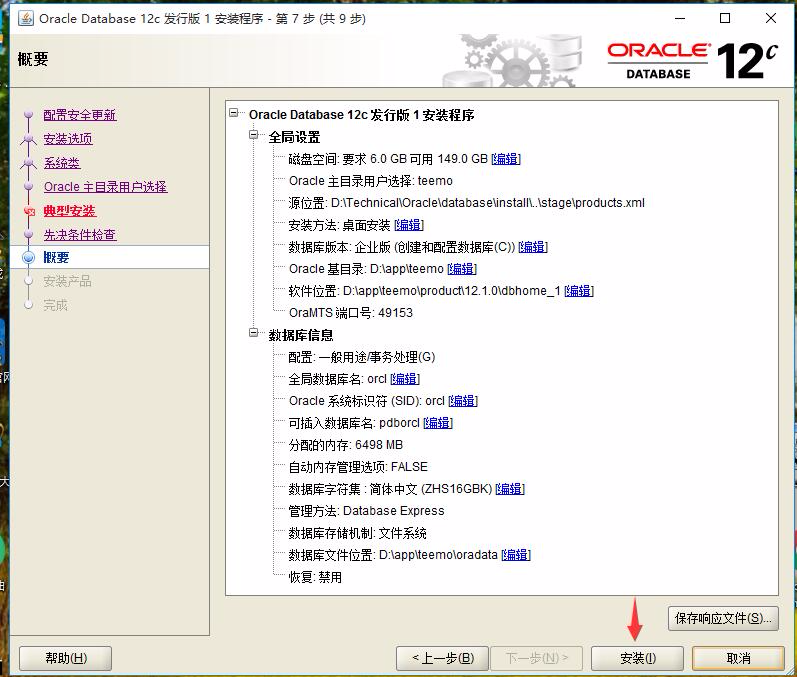Collapse the 数据库信息 tree section
The image size is (797, 677).
(254, 333)
